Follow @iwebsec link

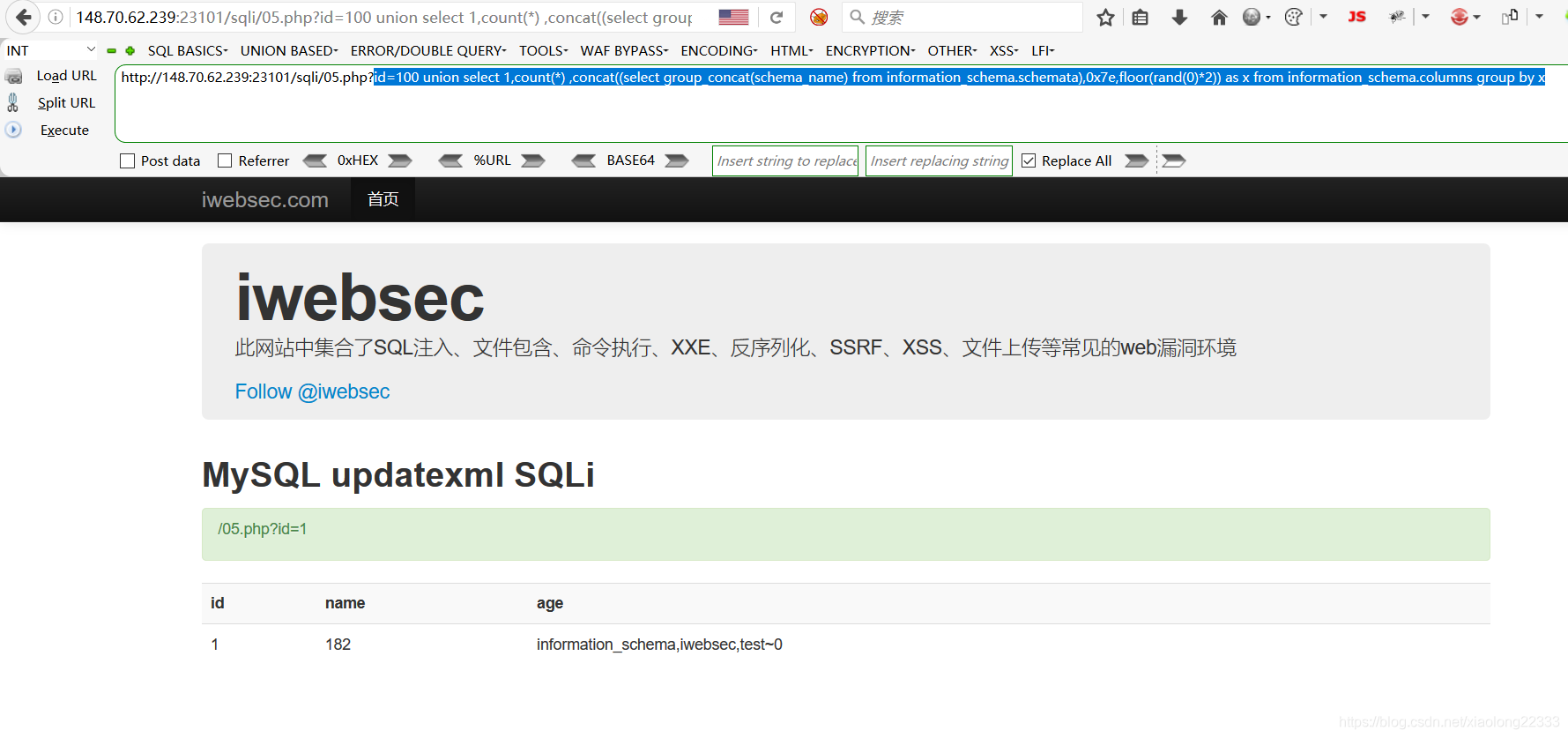(312, 391)
